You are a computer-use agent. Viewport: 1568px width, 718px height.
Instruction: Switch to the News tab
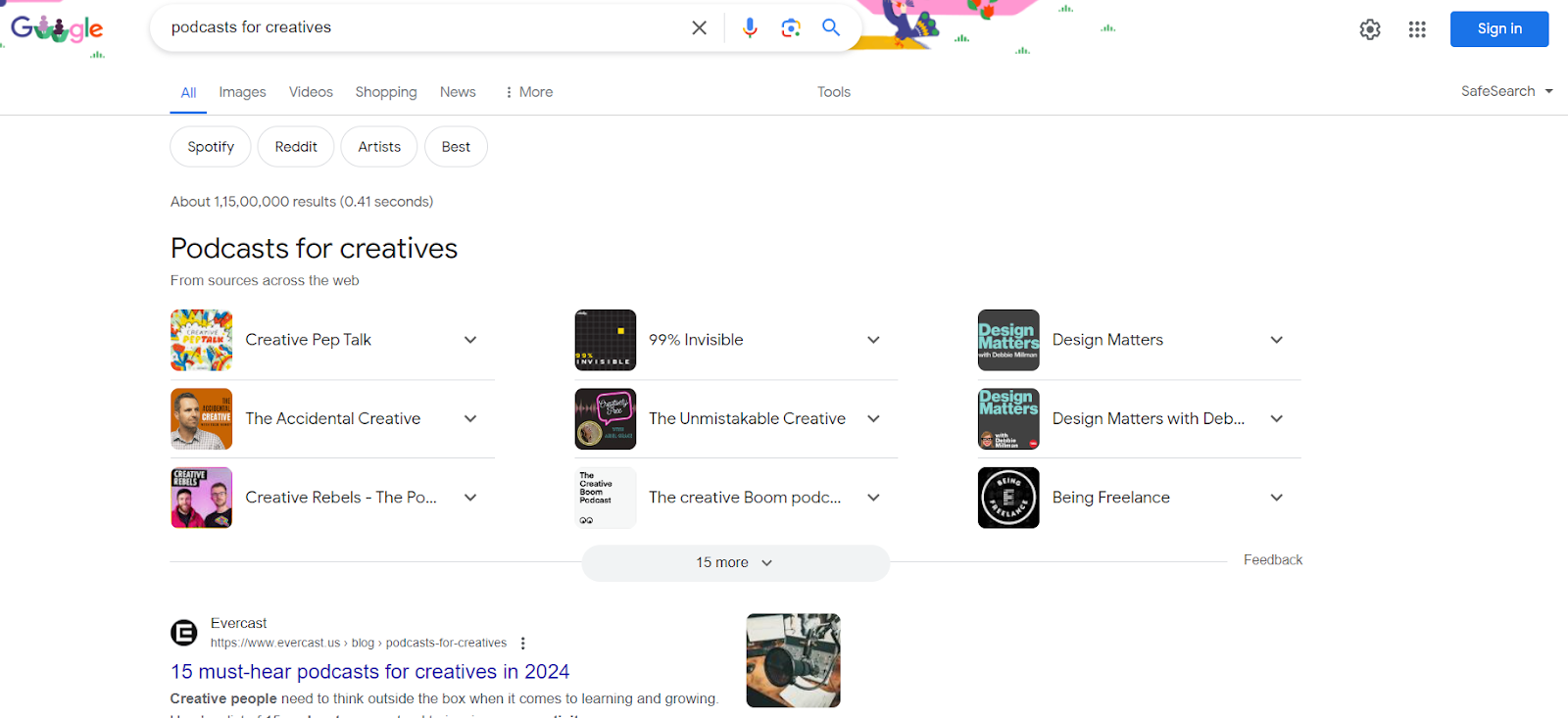(458, 92)
